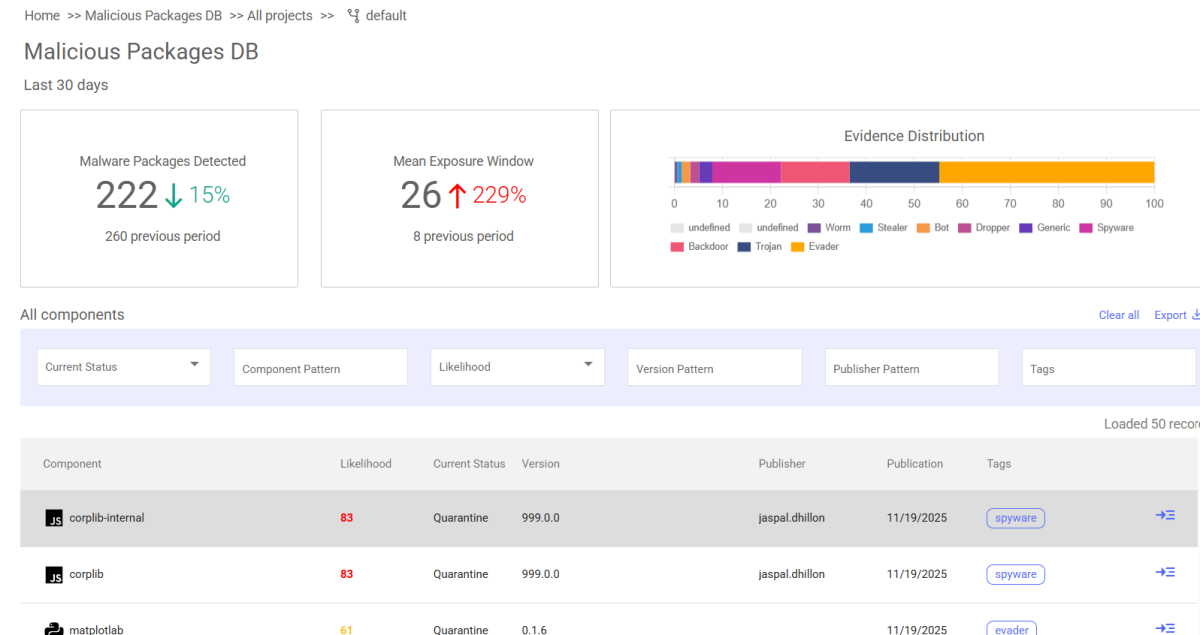Open details arrow for corplib row

click(1164, 572)
